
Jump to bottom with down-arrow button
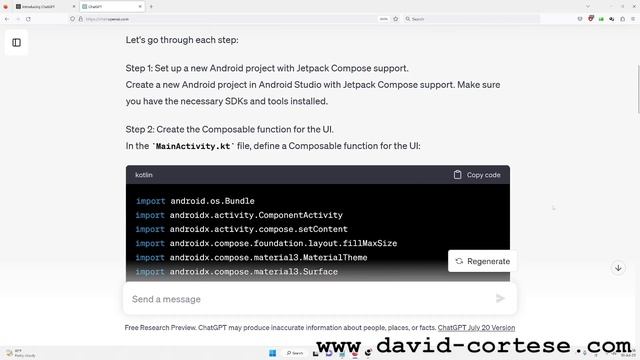click(x=618, y=268)
